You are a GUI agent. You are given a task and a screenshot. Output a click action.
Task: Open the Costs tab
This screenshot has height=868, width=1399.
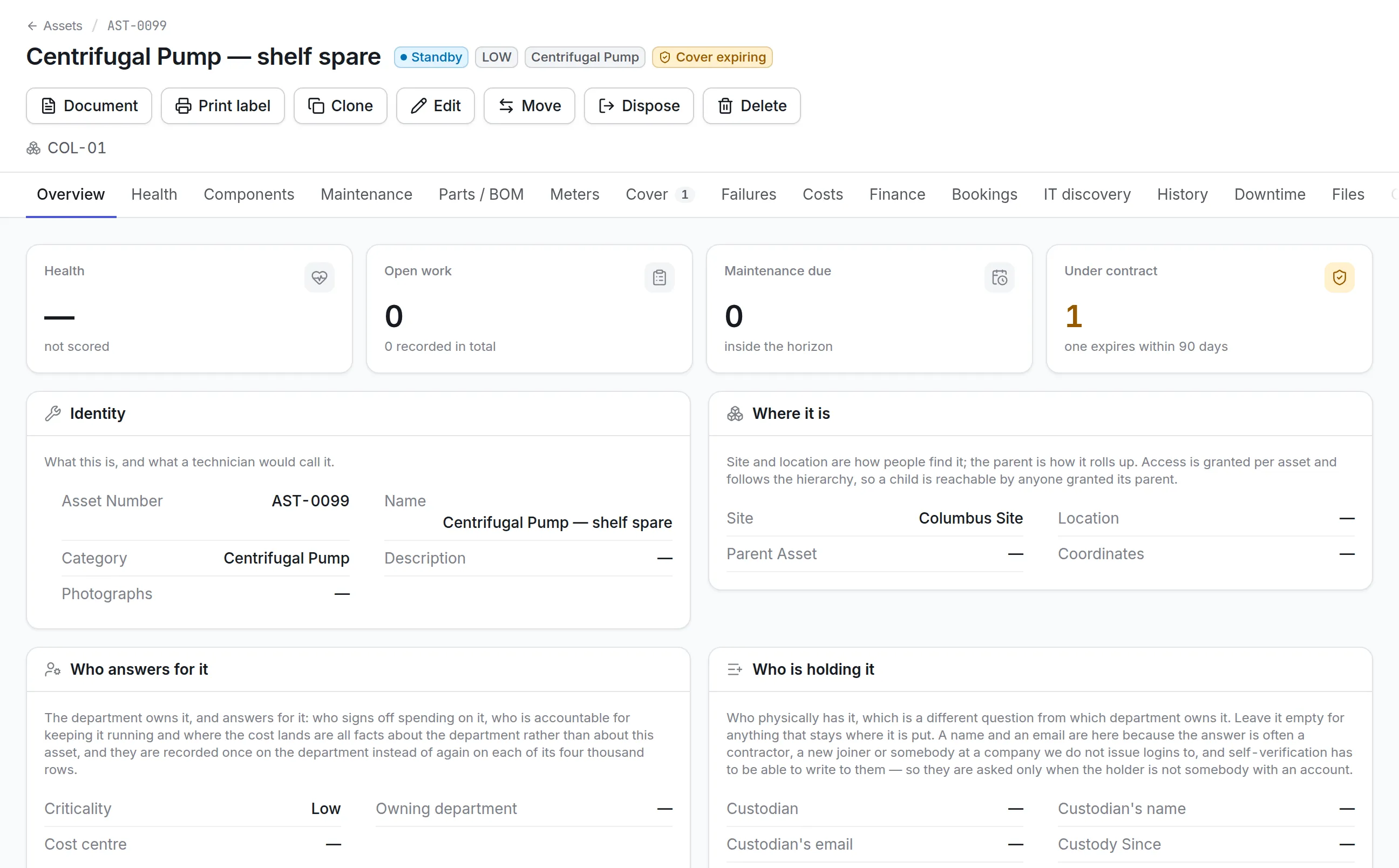[x=823, y=195]
